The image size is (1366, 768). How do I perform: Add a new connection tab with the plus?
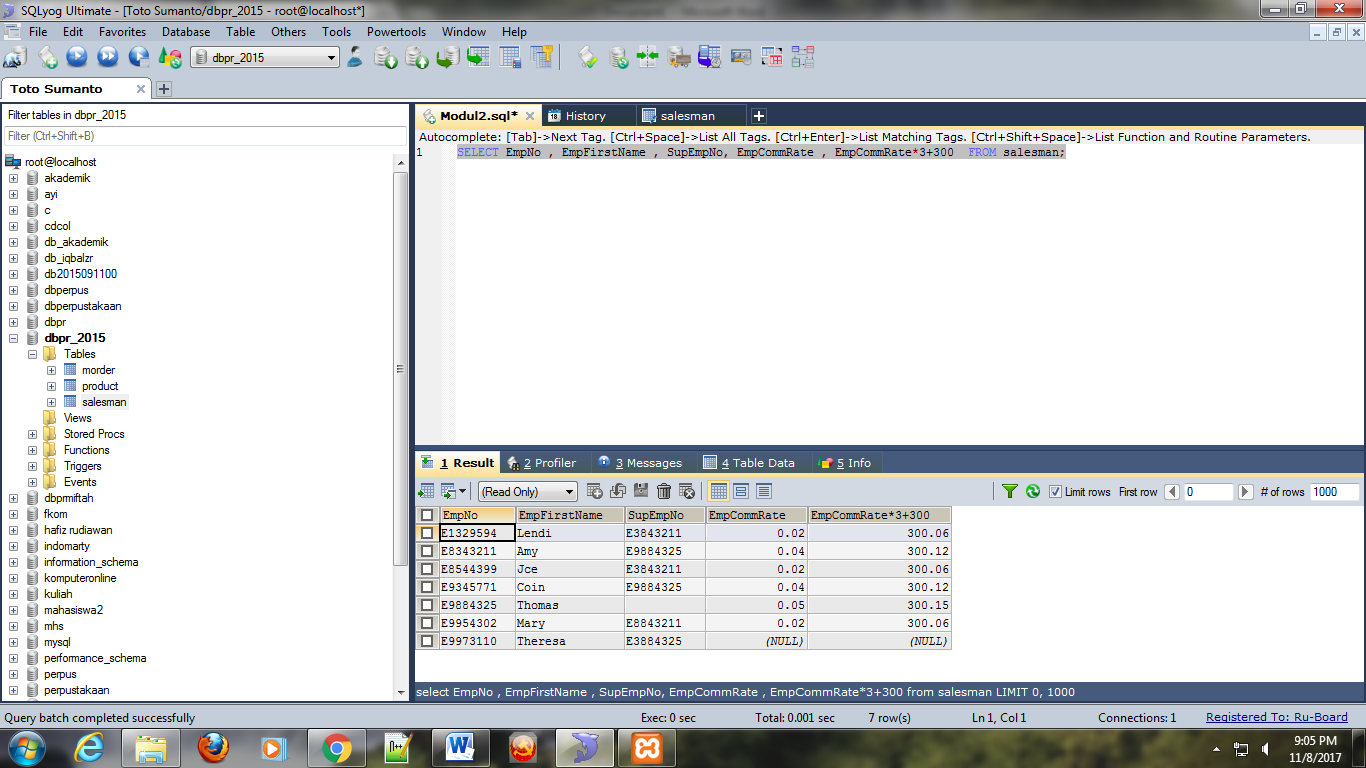[x=164, y=89]
